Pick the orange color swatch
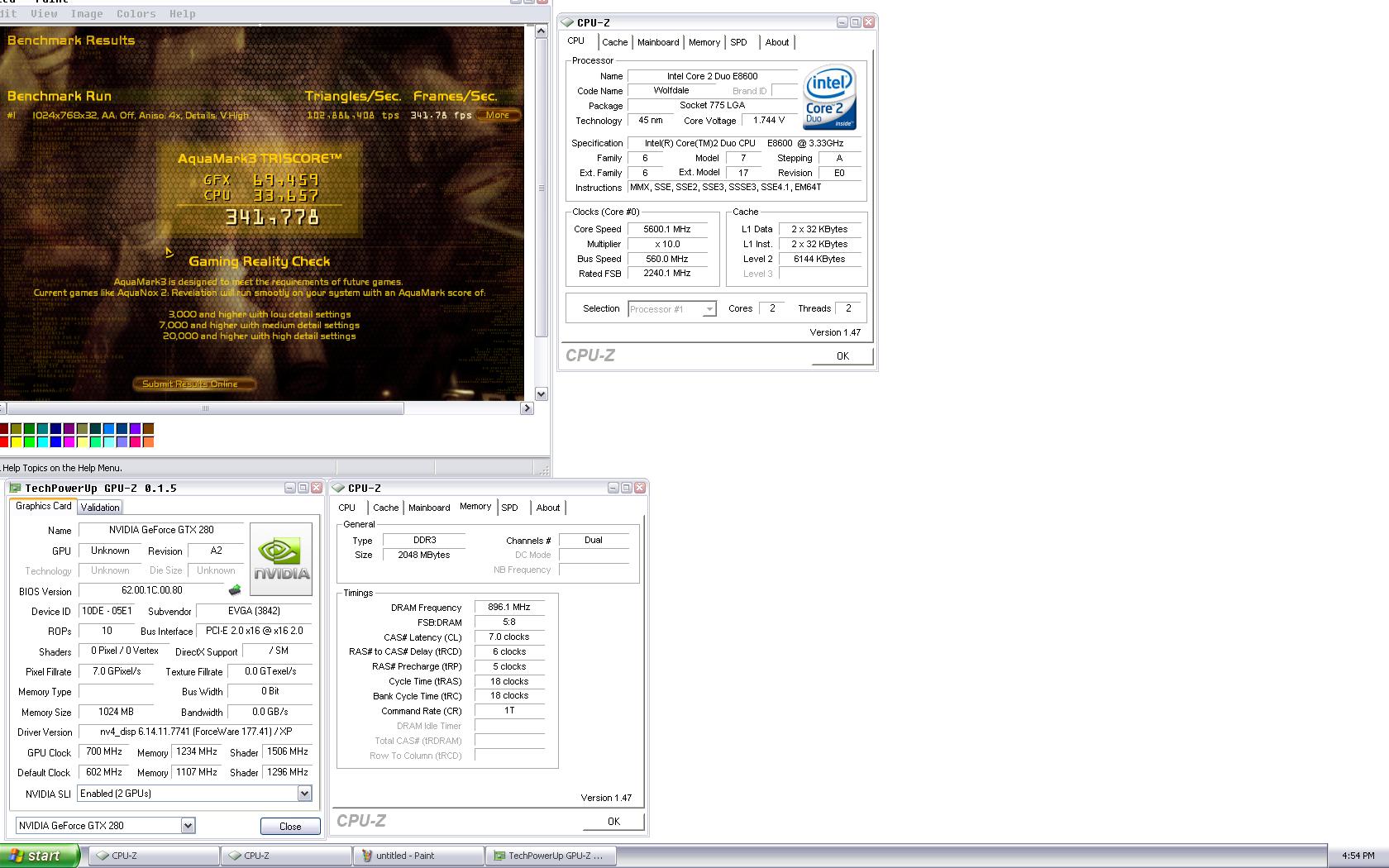The height and width of the screenshot is (868, 1389). (149, 442)
